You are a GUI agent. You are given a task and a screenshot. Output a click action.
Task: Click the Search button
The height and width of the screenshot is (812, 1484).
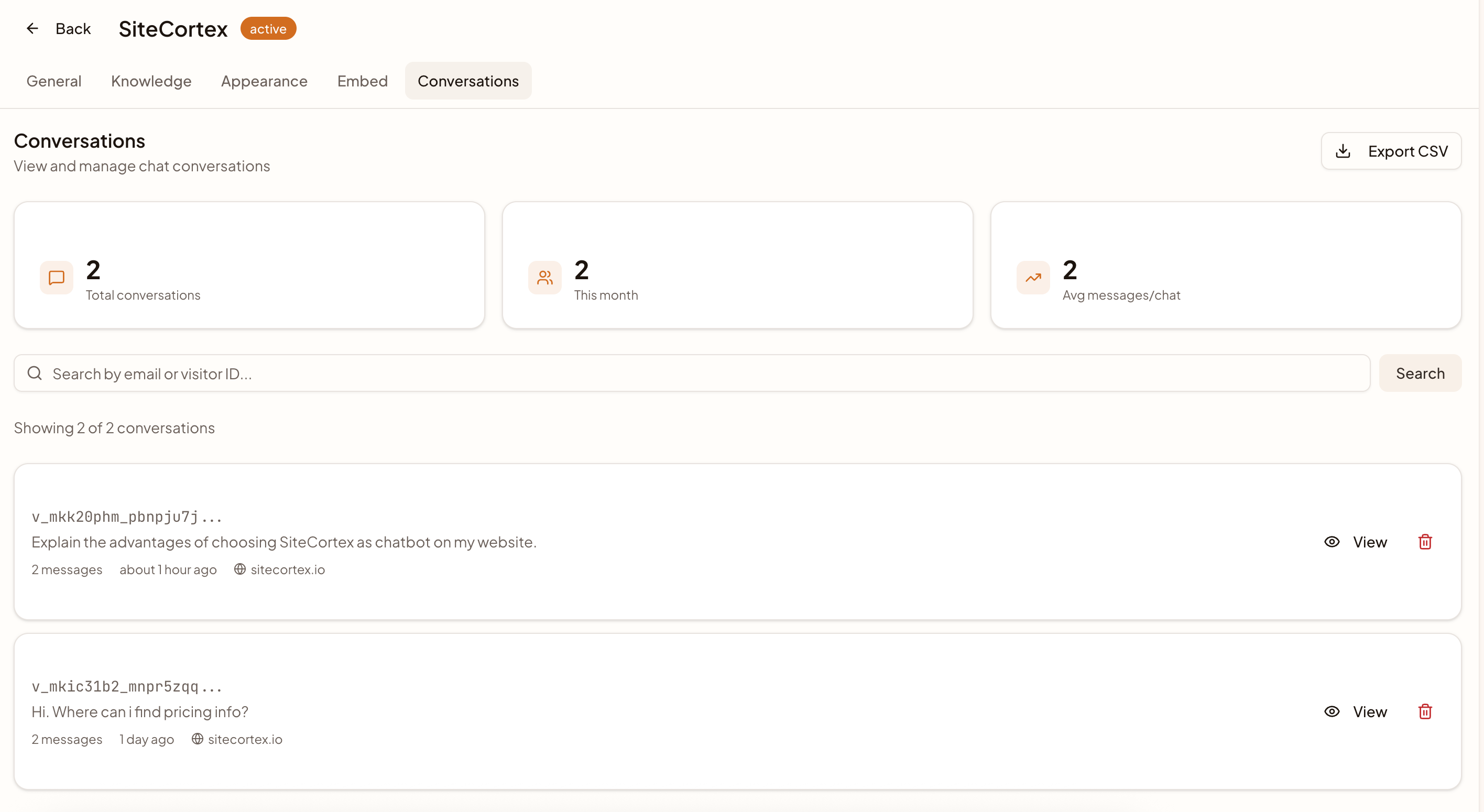[1420, 372]
